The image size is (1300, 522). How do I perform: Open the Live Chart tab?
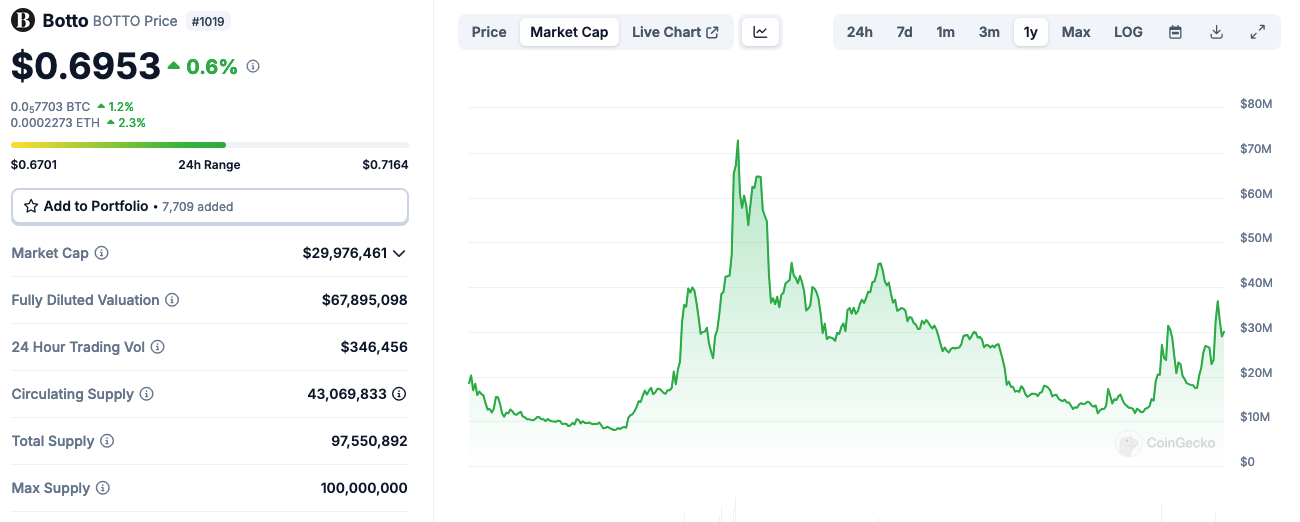(675, 32)
